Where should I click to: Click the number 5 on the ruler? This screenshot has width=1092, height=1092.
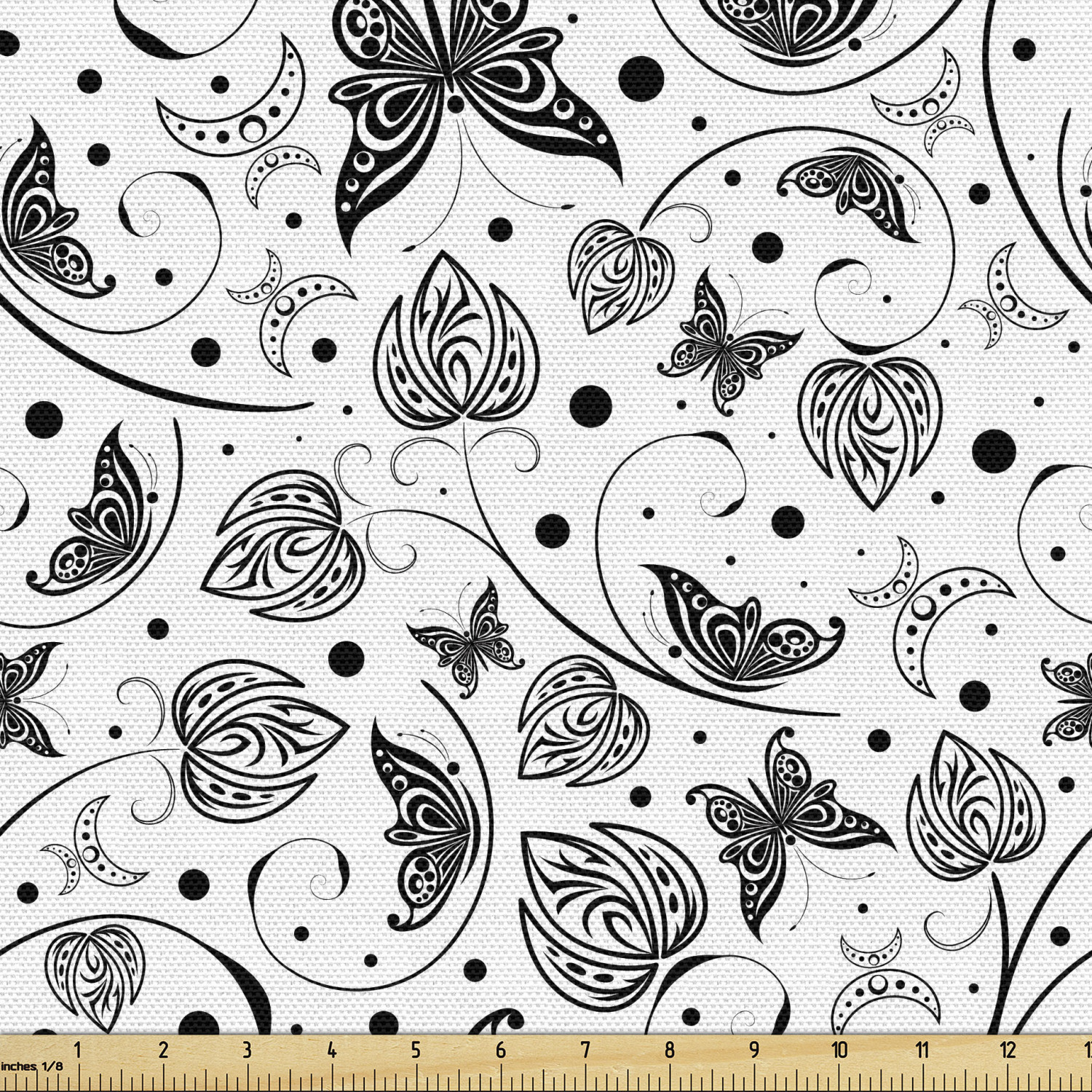[416, 1050]
